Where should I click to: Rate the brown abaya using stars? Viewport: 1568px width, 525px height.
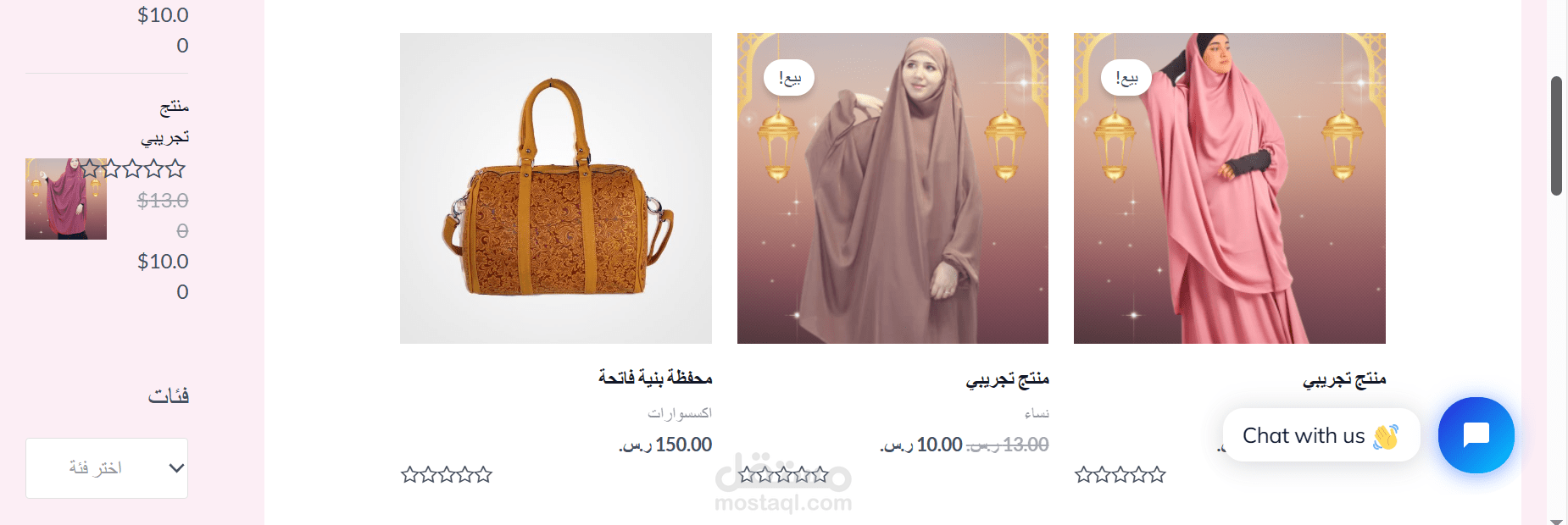click(783, 475)
